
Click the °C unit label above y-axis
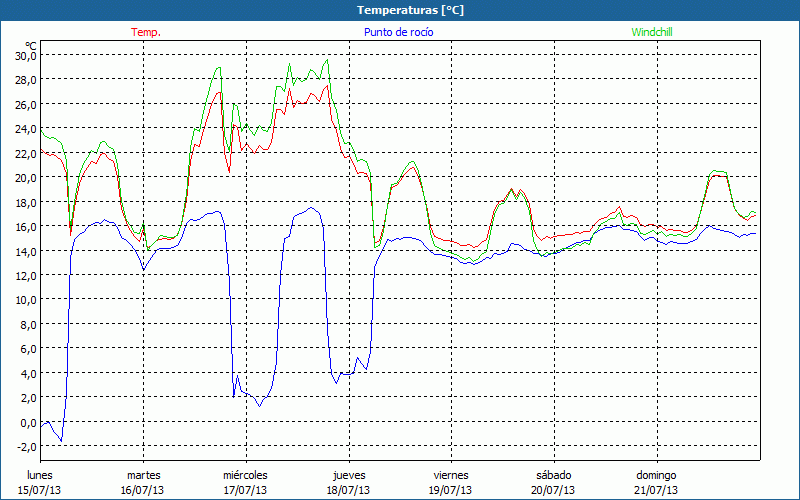(x=31, y=45)
